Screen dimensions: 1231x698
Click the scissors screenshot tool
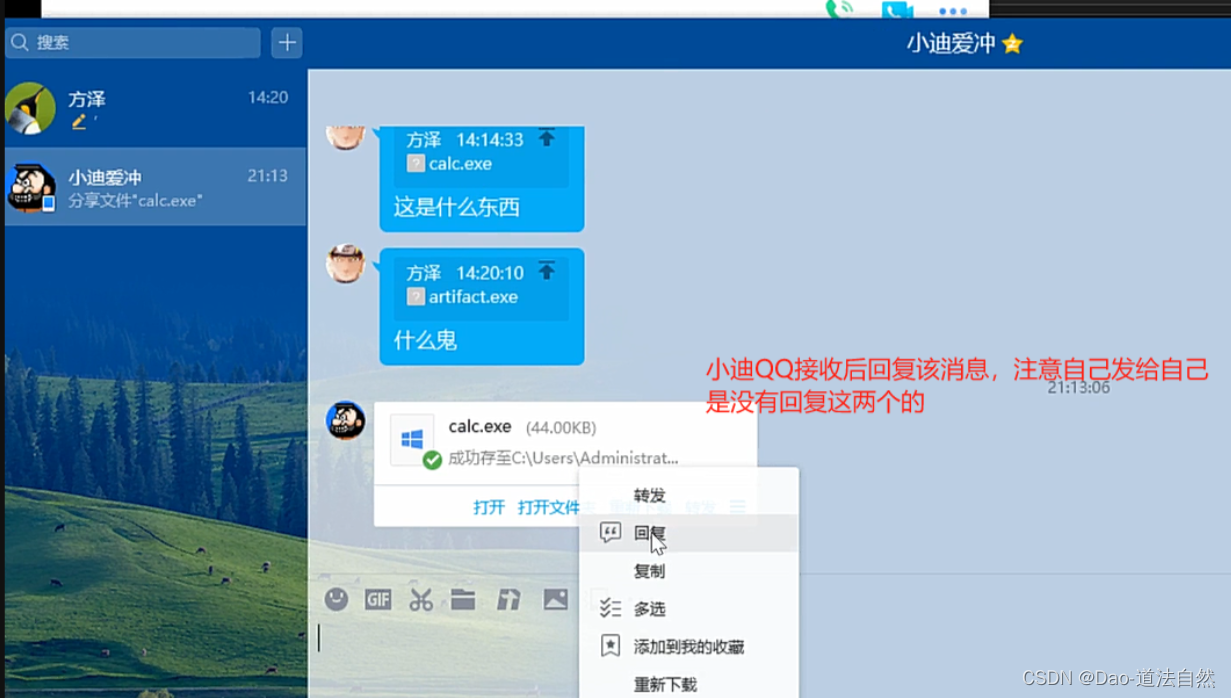click(421, 599)
